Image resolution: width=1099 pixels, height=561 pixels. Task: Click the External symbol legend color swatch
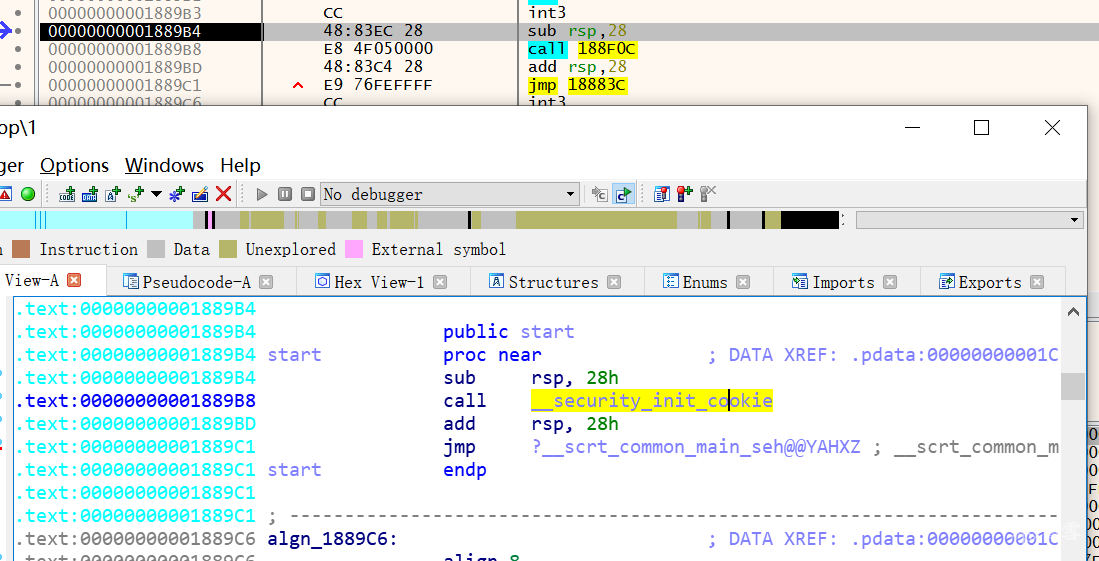point(354,249)
